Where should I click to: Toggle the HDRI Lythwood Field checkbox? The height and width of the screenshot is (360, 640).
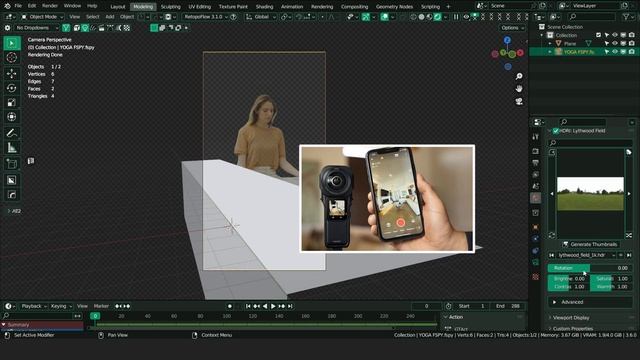[x=556, y=131]
